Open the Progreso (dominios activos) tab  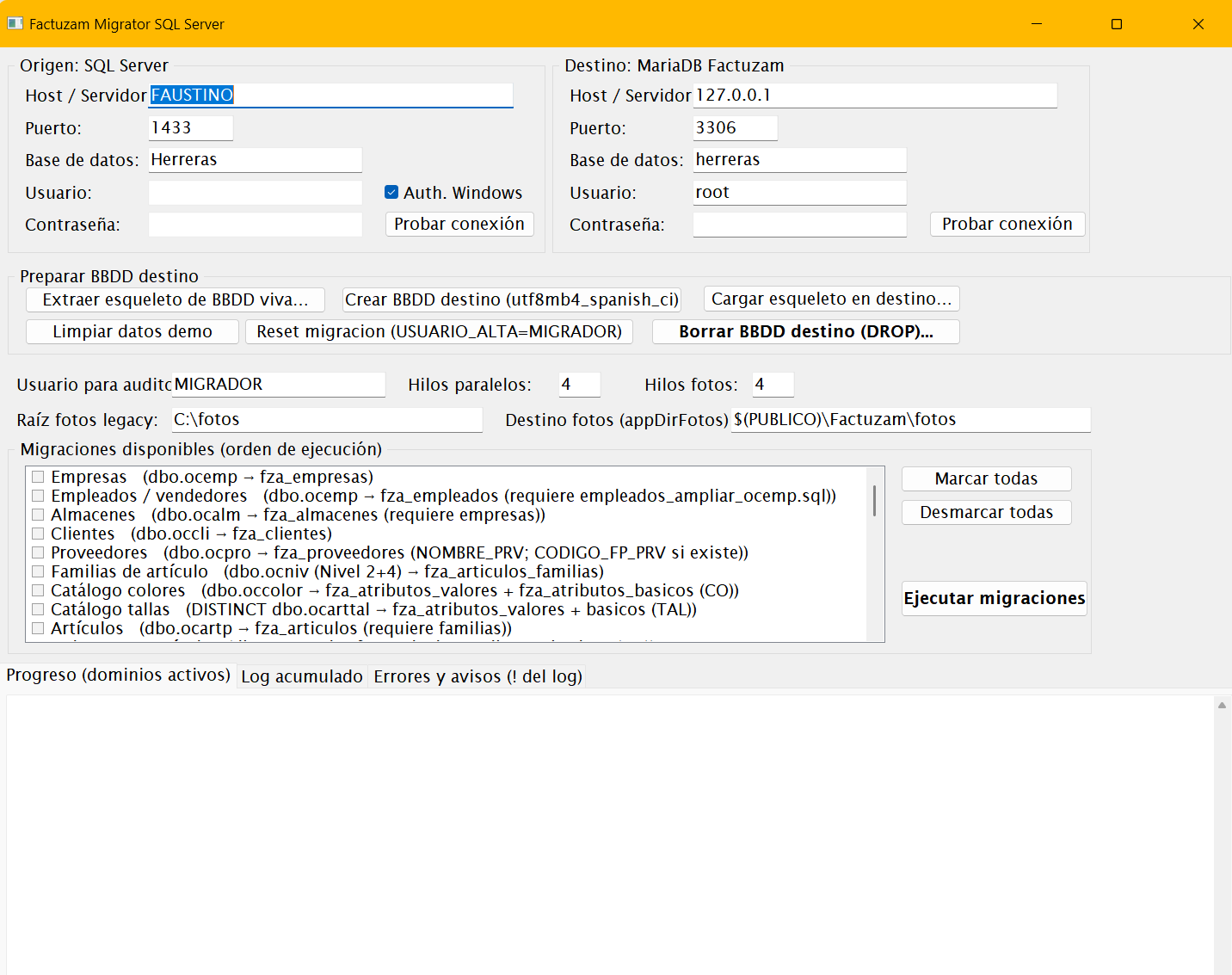pyautogui.click(x=119, y=675)
